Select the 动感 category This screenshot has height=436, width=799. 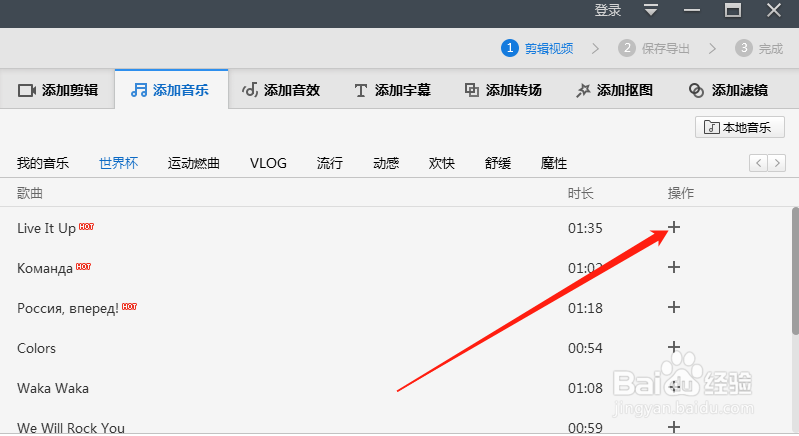[x=386, y=163]
